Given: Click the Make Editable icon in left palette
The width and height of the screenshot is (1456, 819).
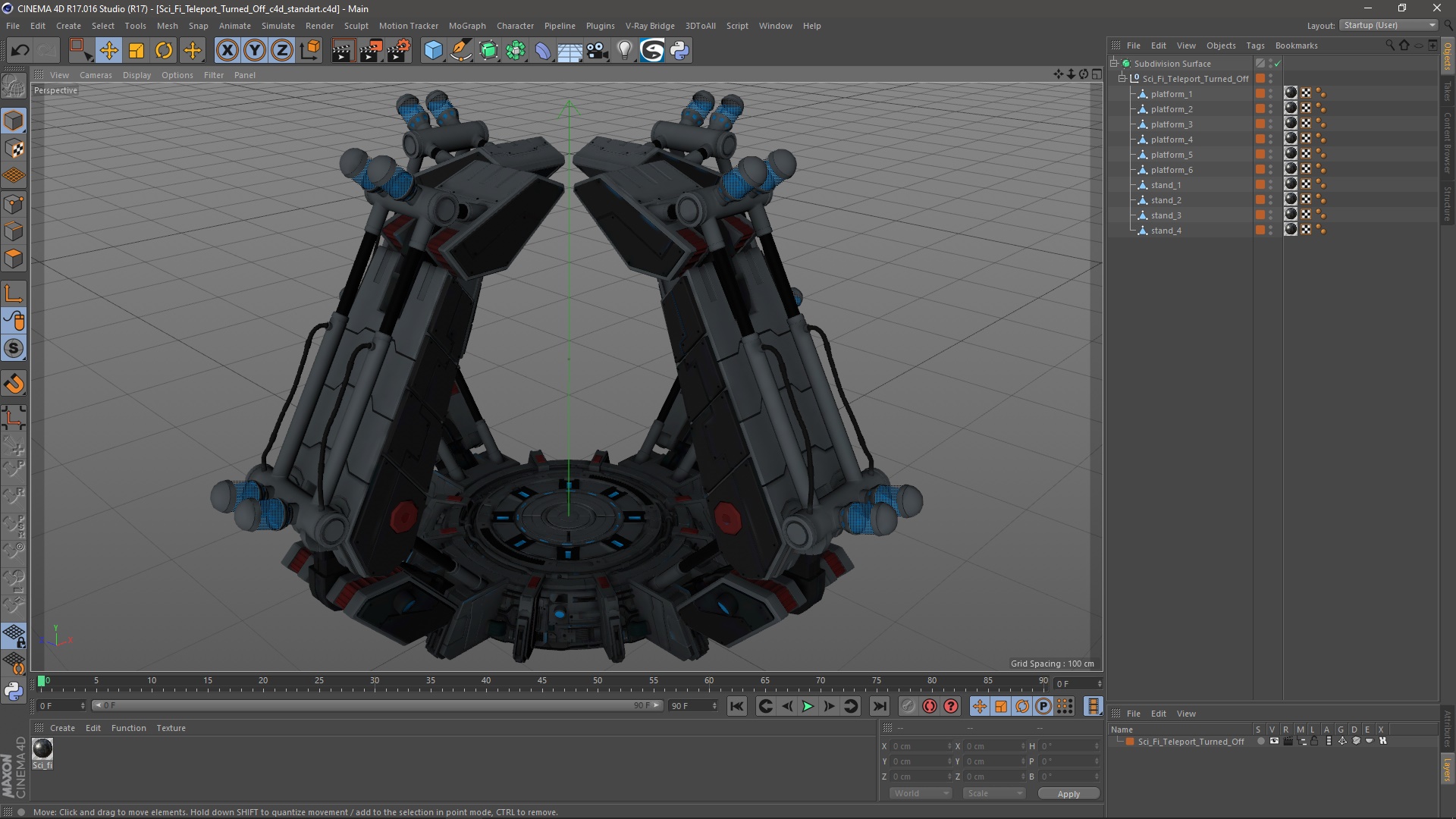Looking at the screenshot, I should coord(14,86).
